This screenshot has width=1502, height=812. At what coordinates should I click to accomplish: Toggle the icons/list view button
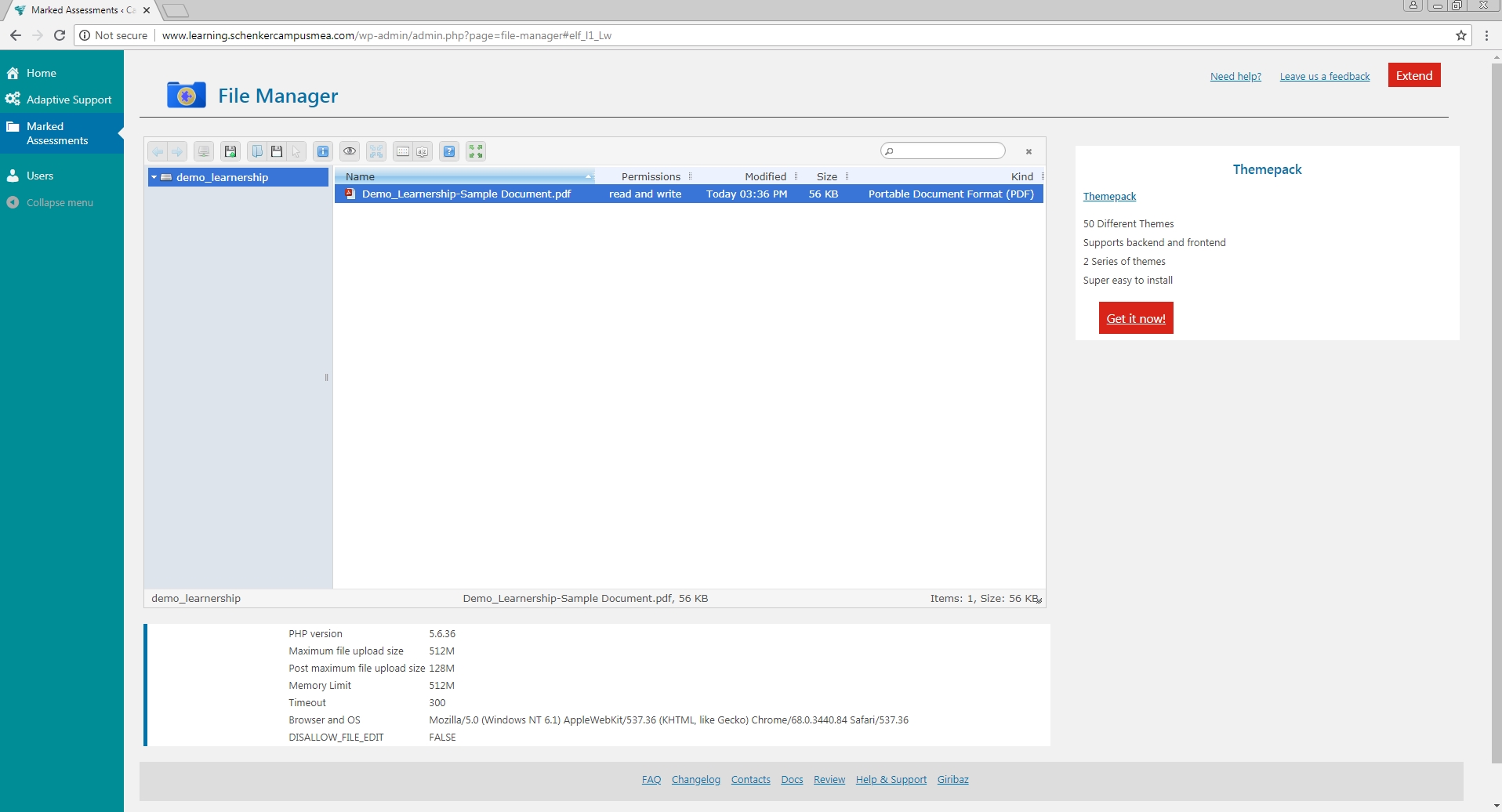pyautogui.click(x=403, y=151)
